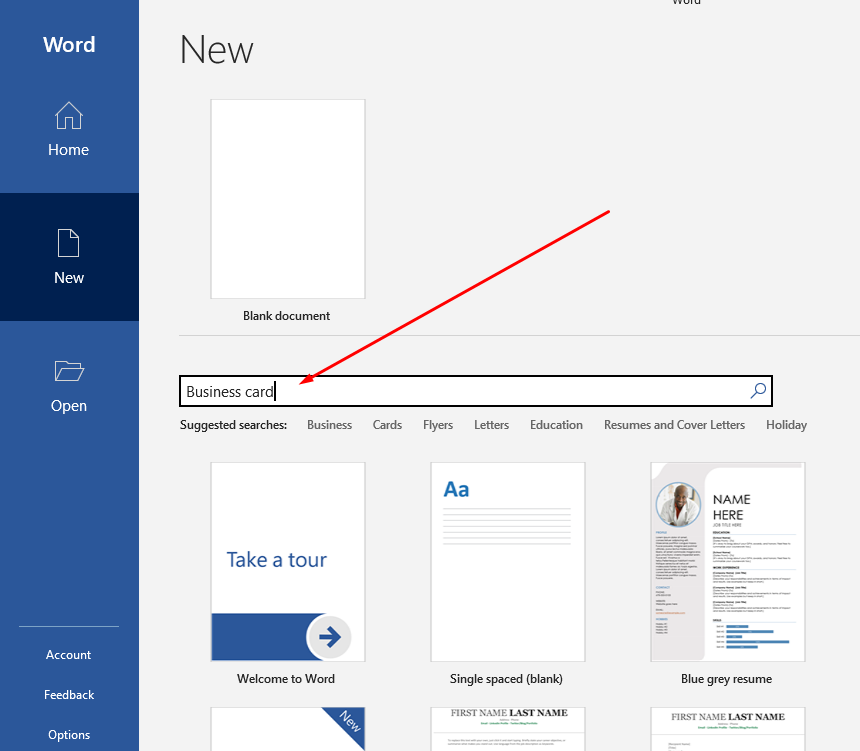The width and height of the screenshot is (860, 751).
Task: Select Holiday suggested search
Action: tap(786, 425)
